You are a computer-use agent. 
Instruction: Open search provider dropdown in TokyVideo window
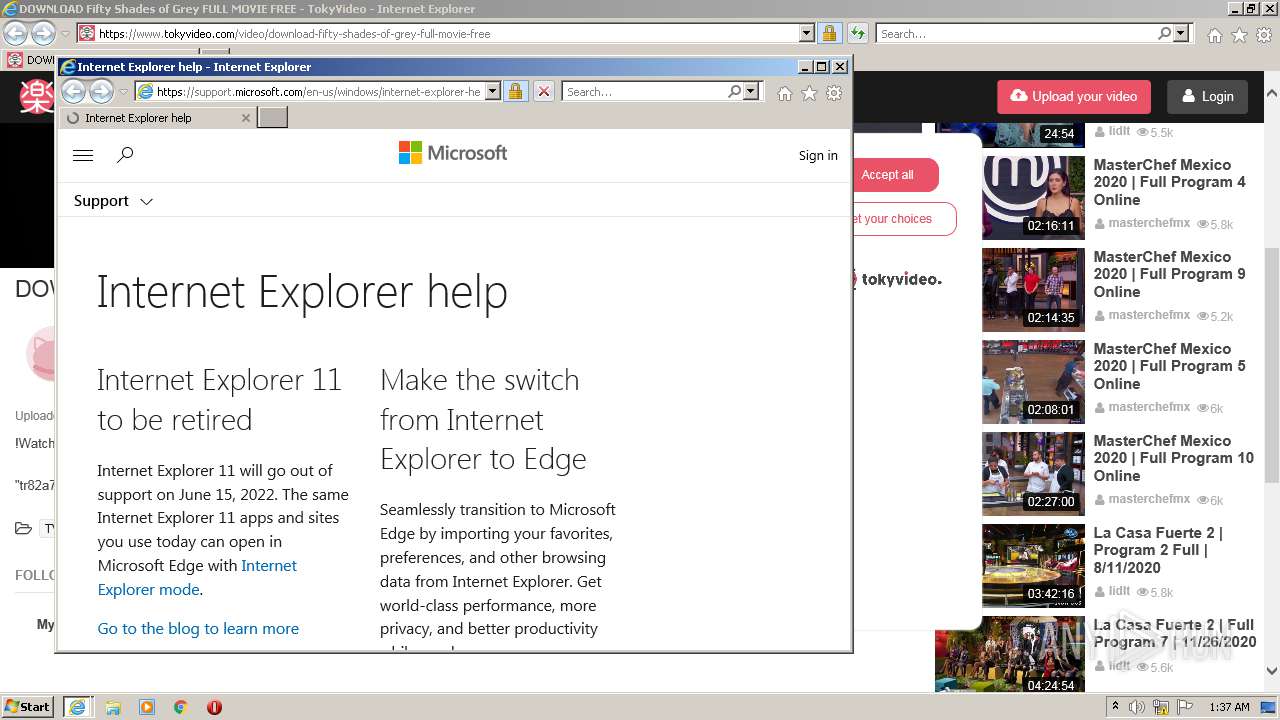[x=1181, y=34]
